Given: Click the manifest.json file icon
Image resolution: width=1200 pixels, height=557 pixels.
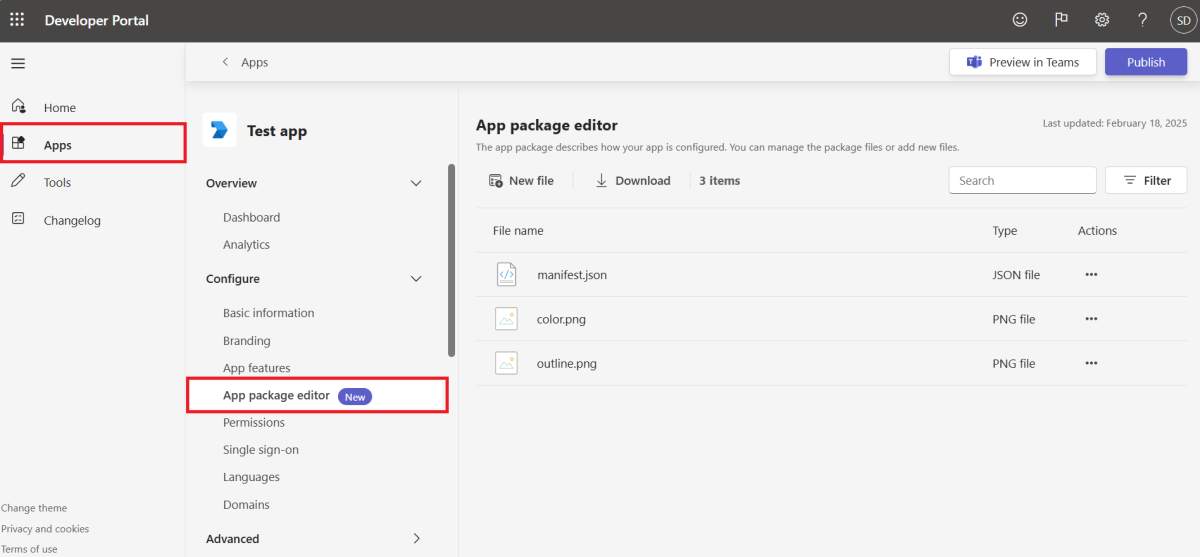Looking at the screenshot, I should tap(507, 275).
